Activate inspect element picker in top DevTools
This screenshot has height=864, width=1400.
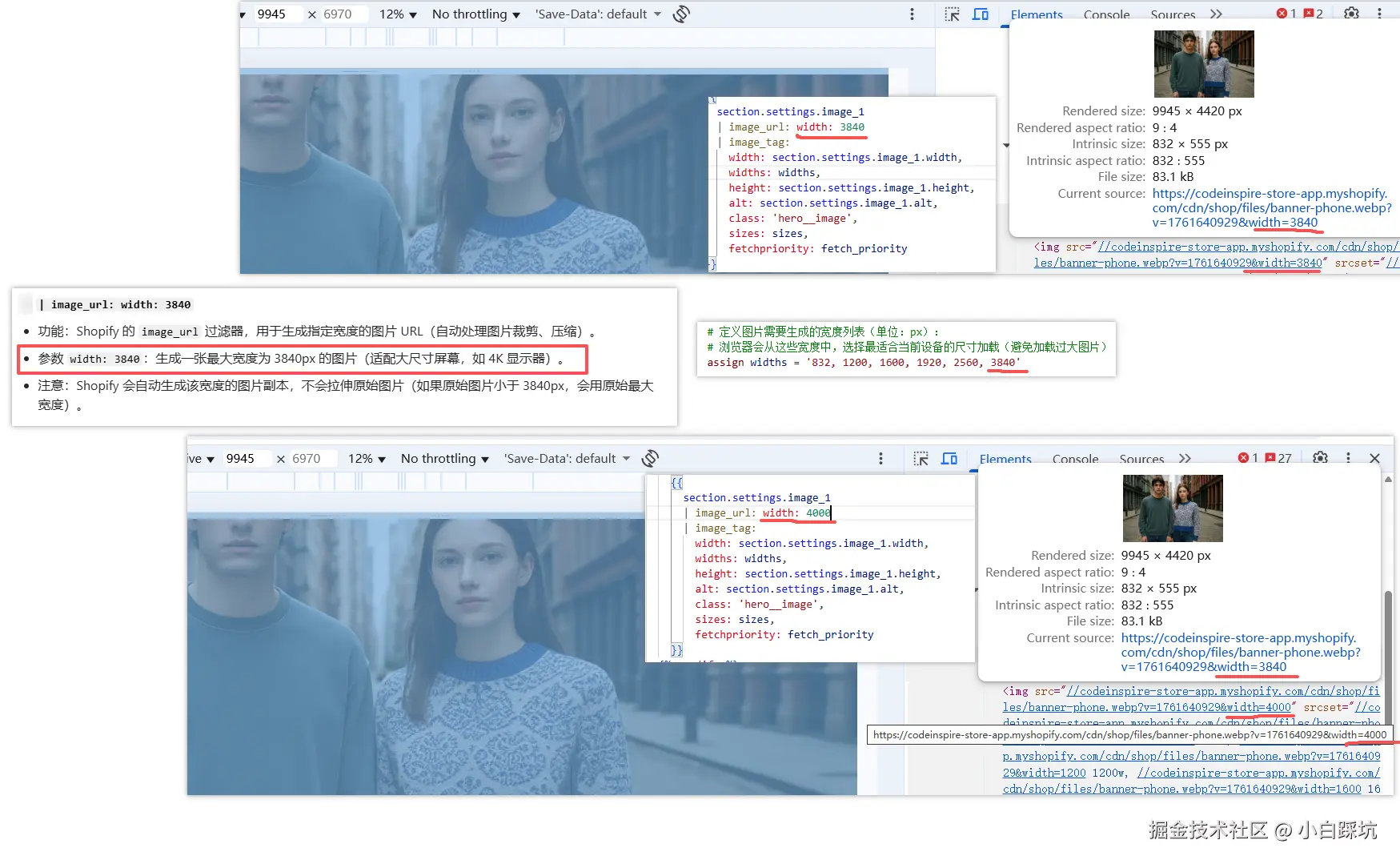(x=953, y=14)
